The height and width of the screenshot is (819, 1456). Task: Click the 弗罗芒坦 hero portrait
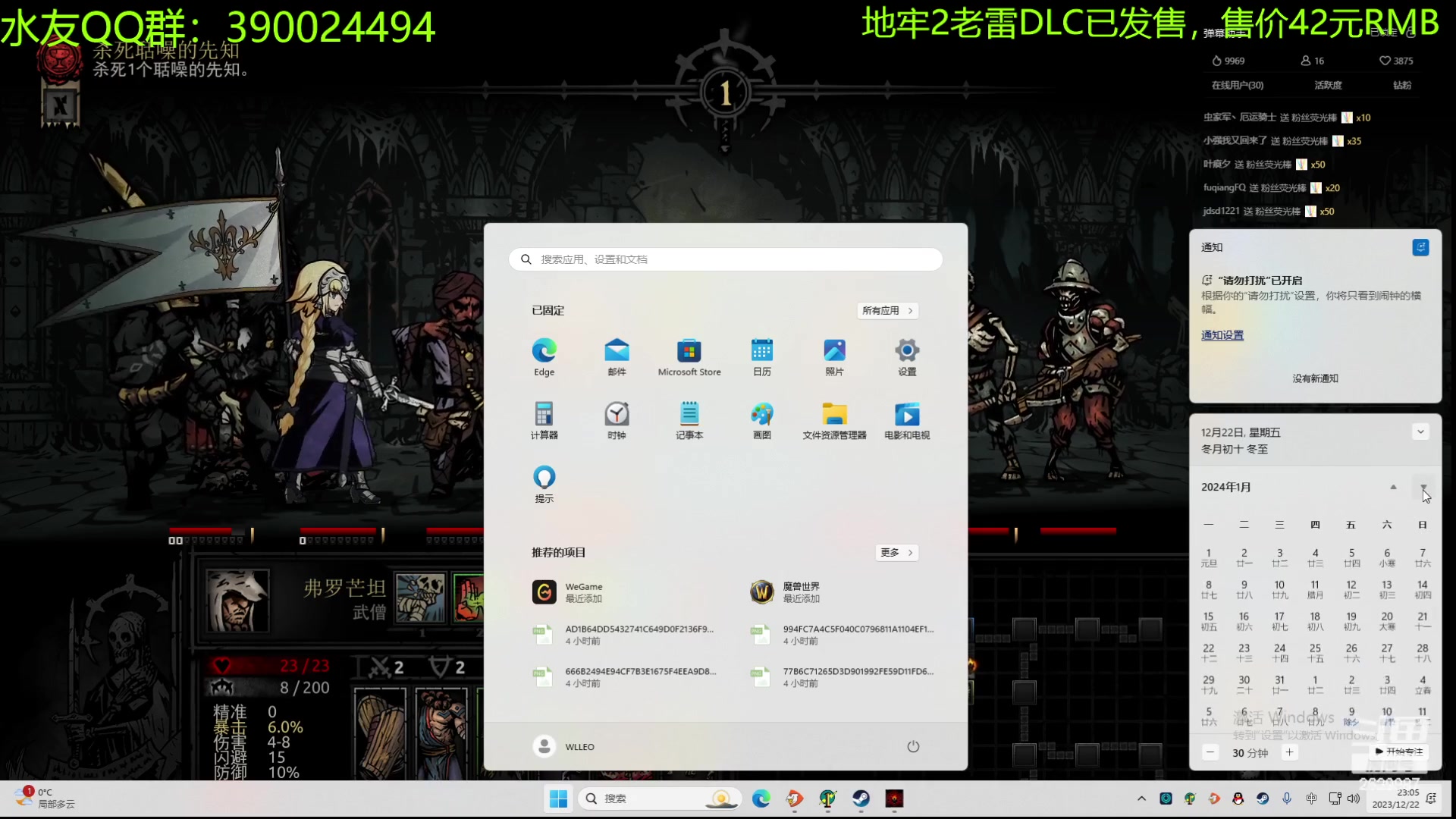pos(237,601)
